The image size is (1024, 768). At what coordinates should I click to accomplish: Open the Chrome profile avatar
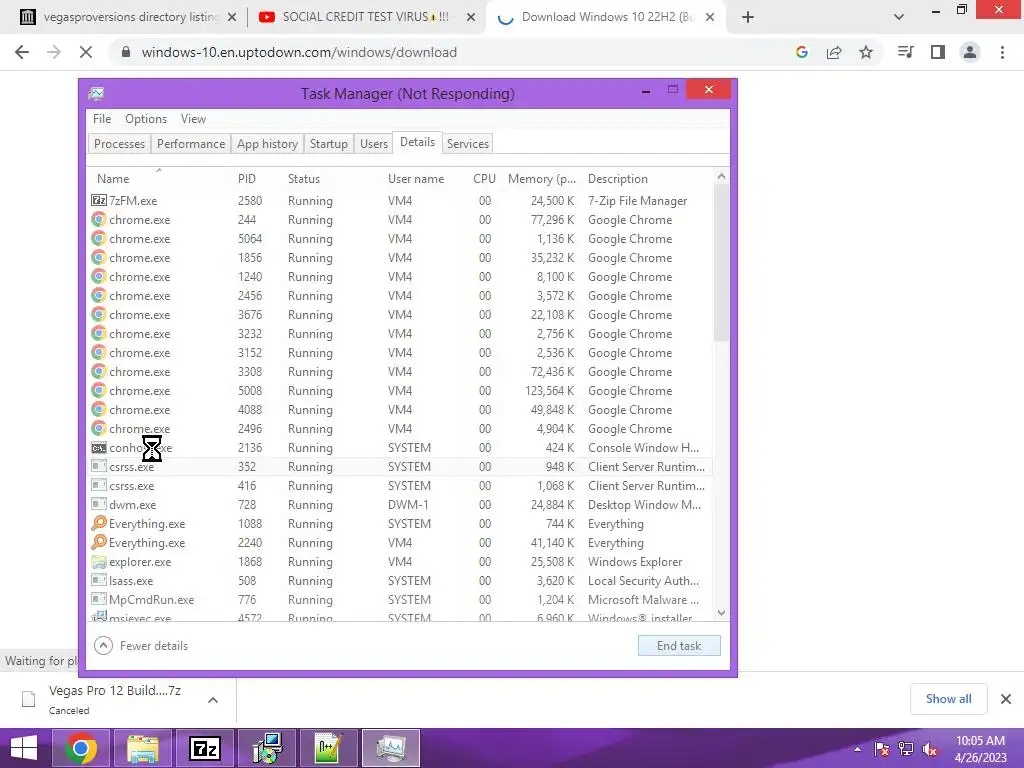[970, 52]
